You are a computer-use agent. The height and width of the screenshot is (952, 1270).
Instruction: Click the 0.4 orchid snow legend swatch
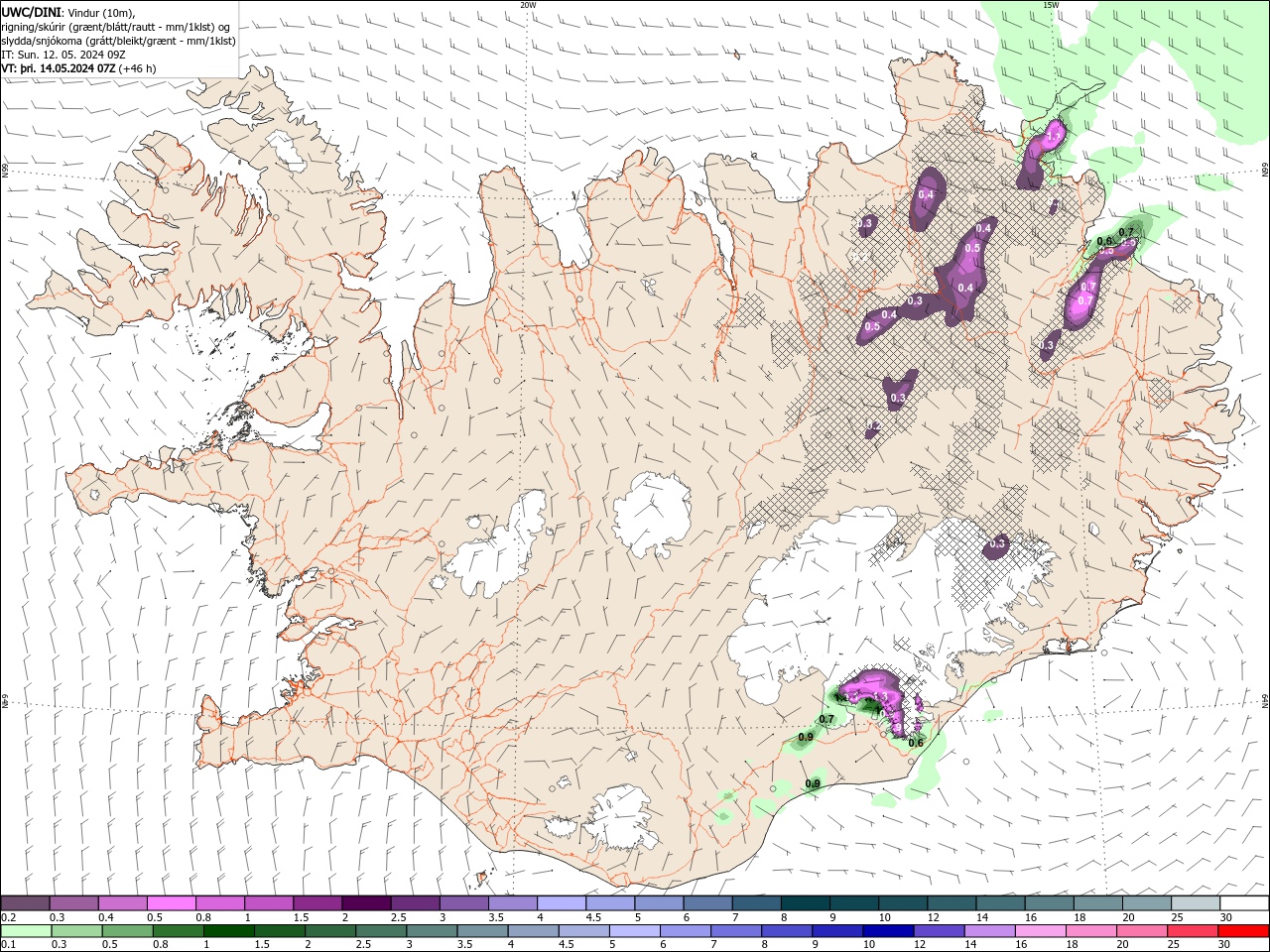coord(122,903)
